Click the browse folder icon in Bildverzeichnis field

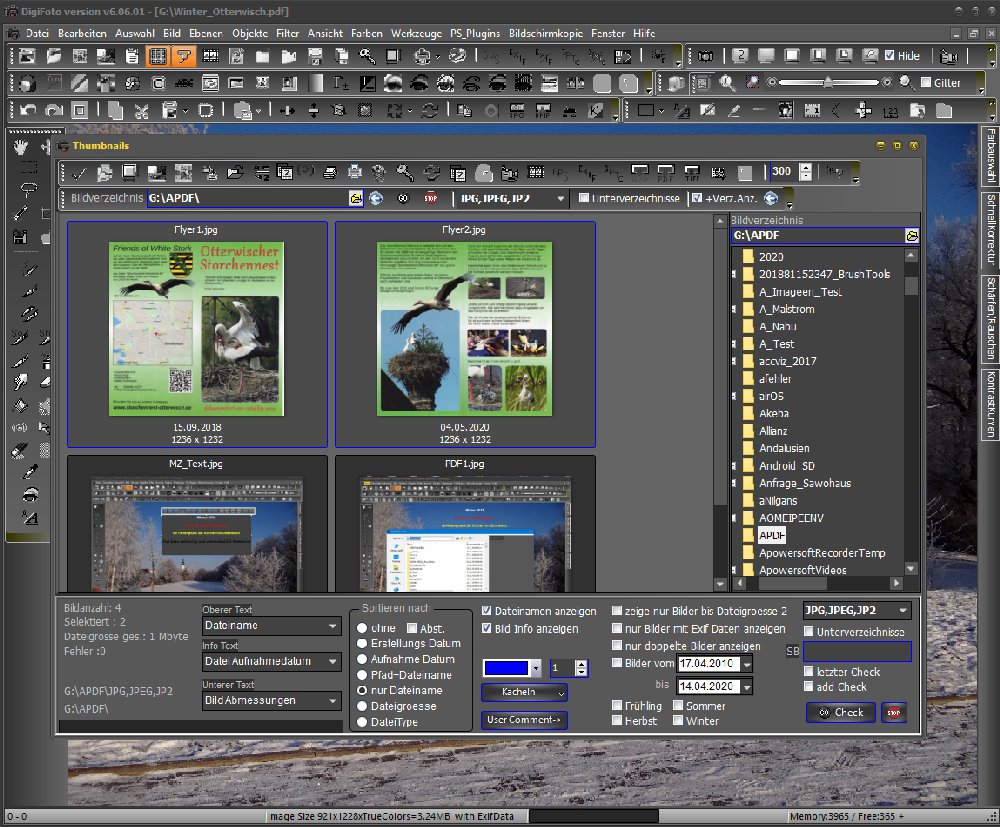click(x=355, y=198)
